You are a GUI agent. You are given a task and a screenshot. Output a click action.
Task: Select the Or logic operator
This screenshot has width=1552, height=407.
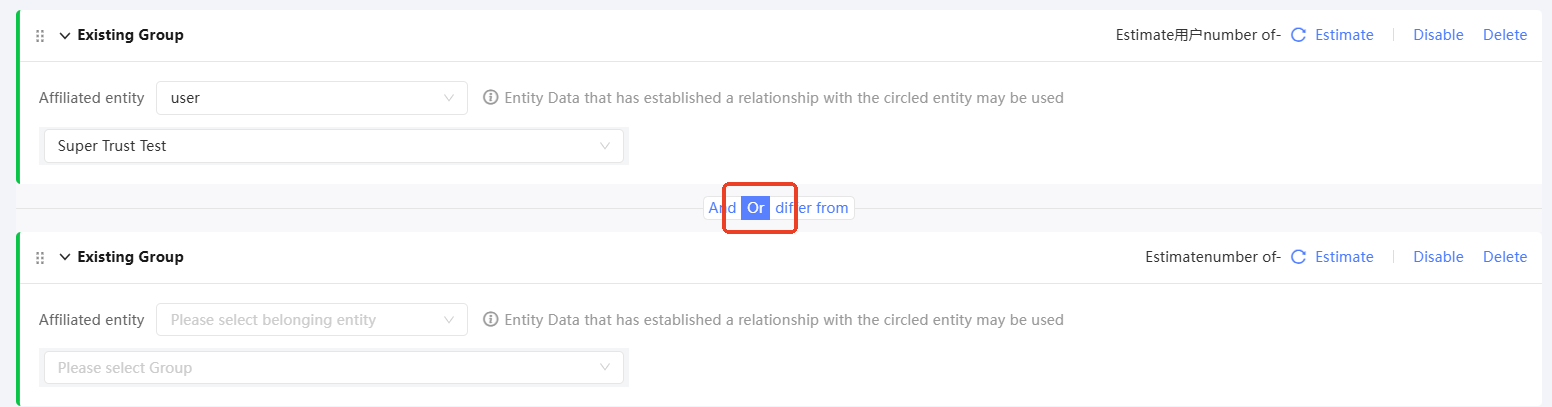pos(756,208)
